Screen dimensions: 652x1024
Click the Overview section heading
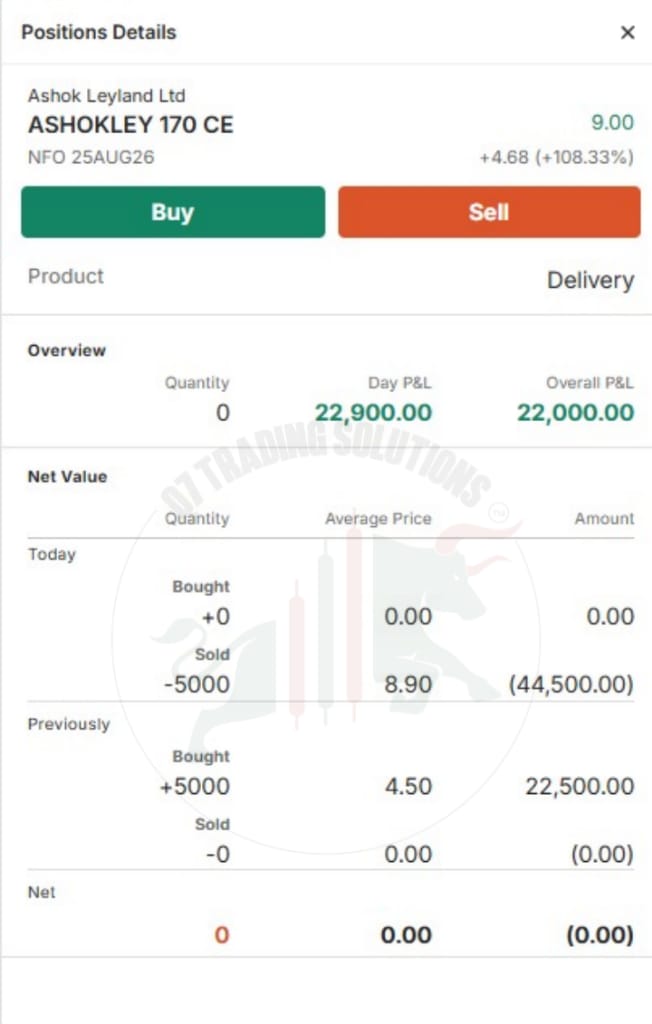pos(67,350)
